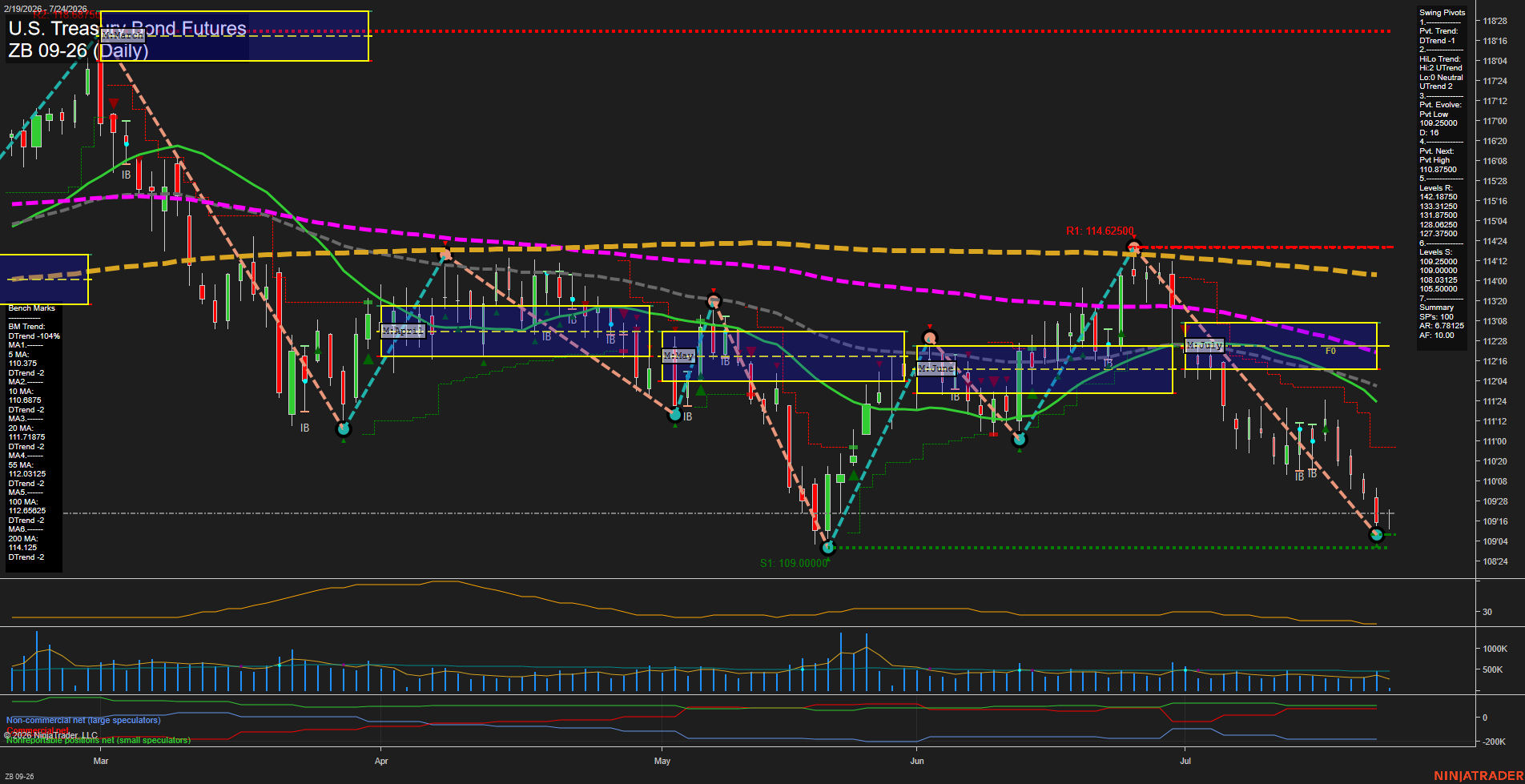Click the Mar label on the date axis
Viewport: 1525px width, 784px height.
pyautogui.click(x=101, y=761)
